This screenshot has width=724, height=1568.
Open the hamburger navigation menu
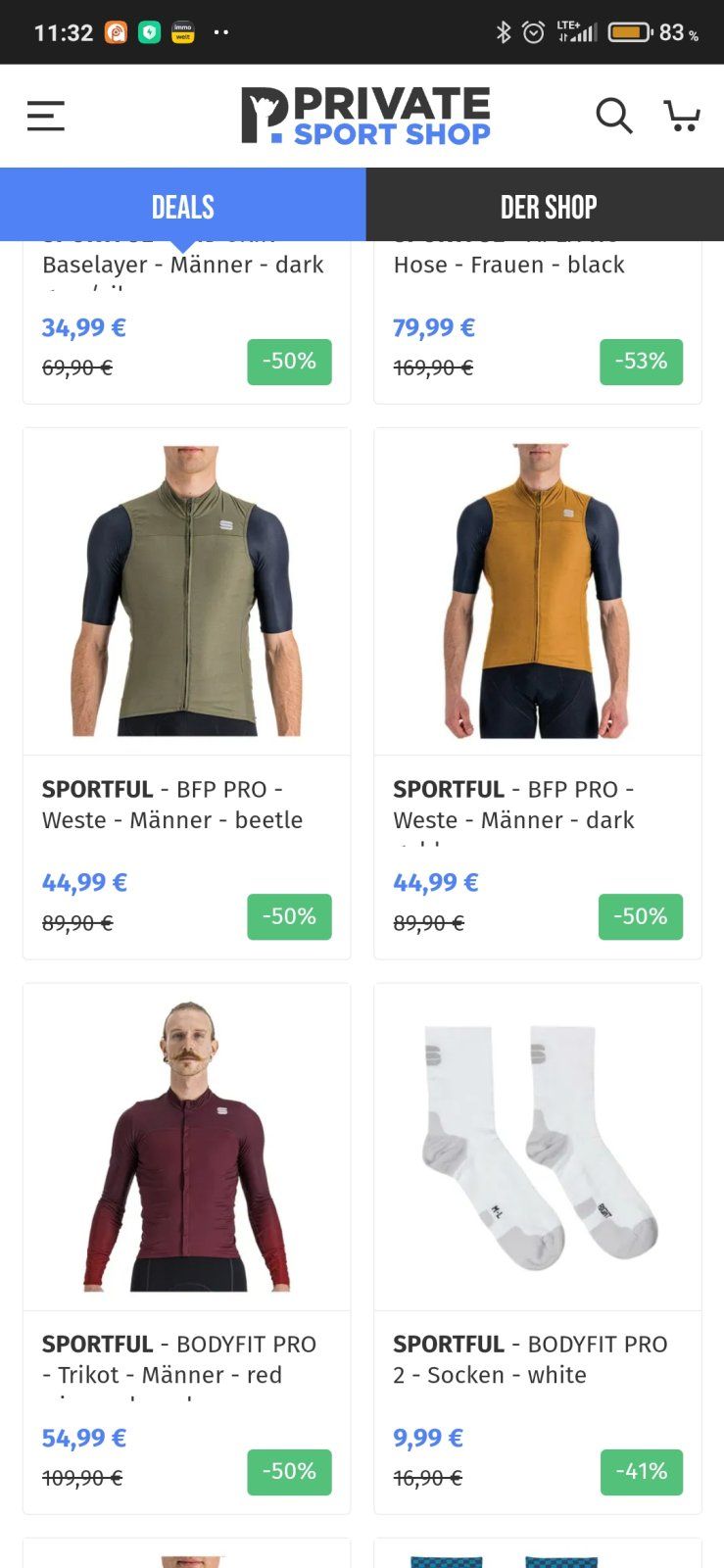[46, 116]
